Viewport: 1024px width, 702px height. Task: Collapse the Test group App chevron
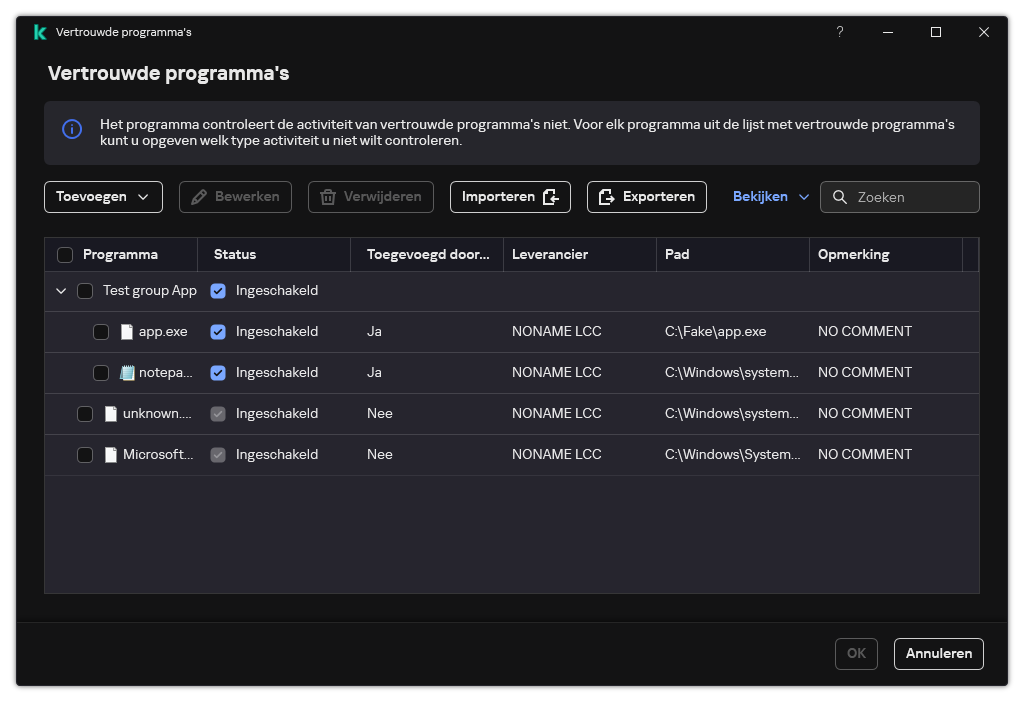click(61, 291)
